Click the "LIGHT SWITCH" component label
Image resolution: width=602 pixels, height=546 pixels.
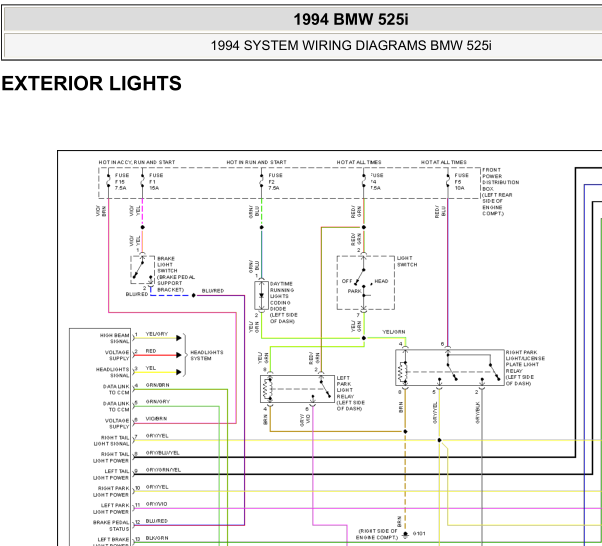(x=407, y=261)
